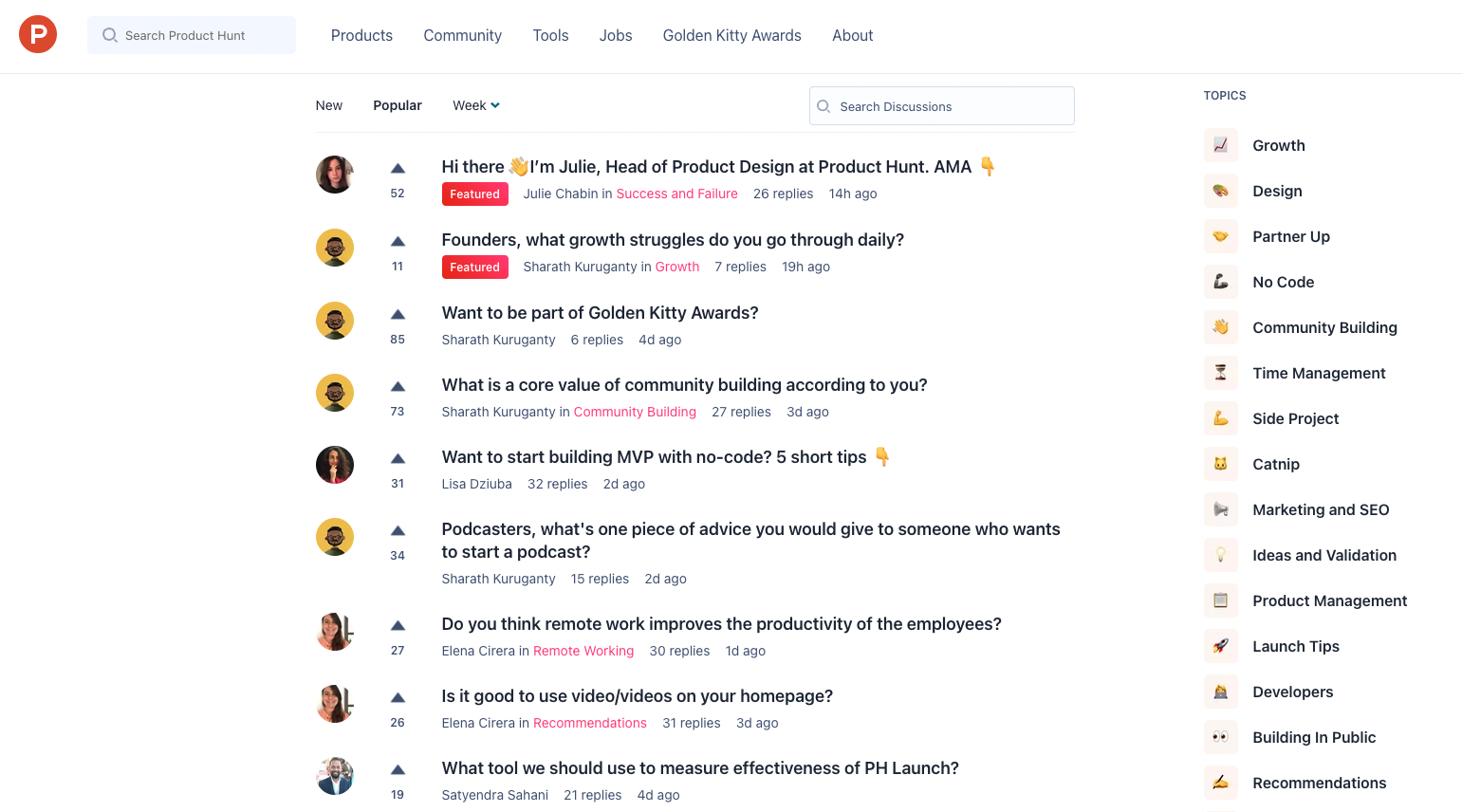Expand the Week time range dropdown
The height and width of the screenshot is (812, 1462).
(476, 105)
